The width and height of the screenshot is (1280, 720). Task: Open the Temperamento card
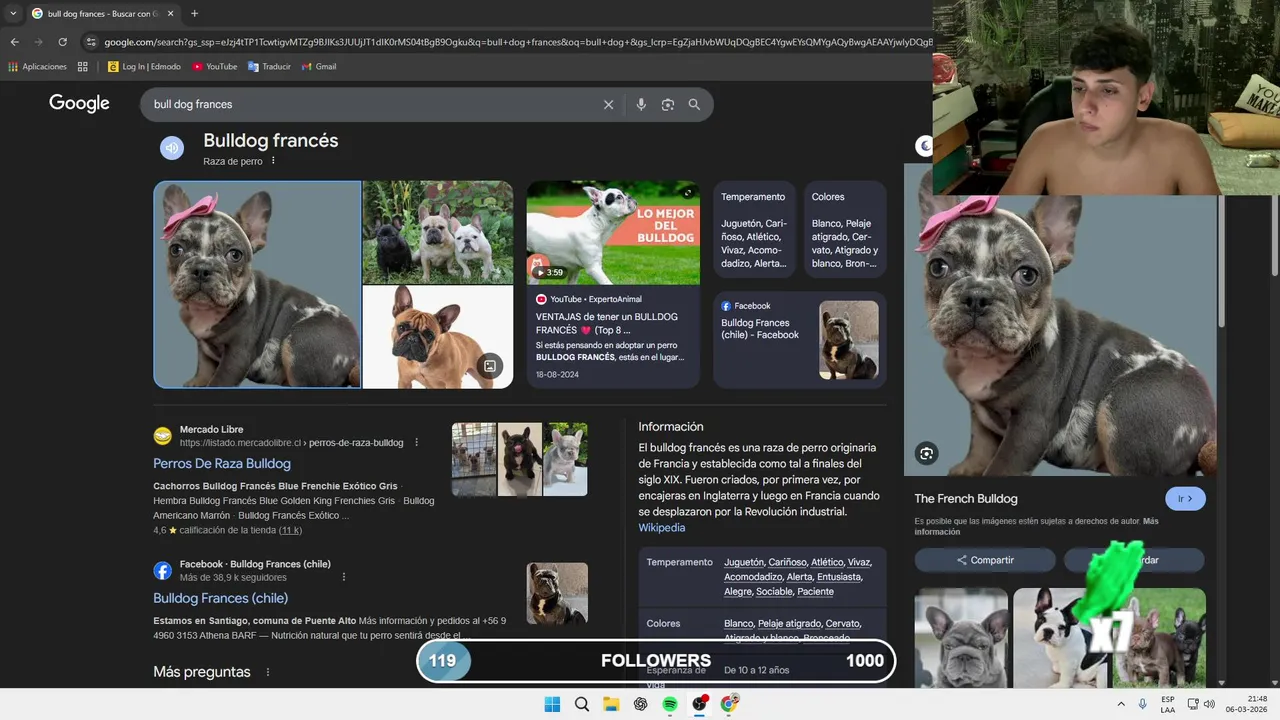[755, 228]
